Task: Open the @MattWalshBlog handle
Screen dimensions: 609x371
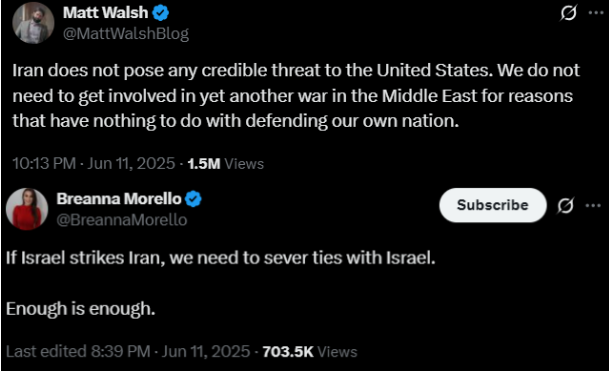Action: click(x=126, y=34)
